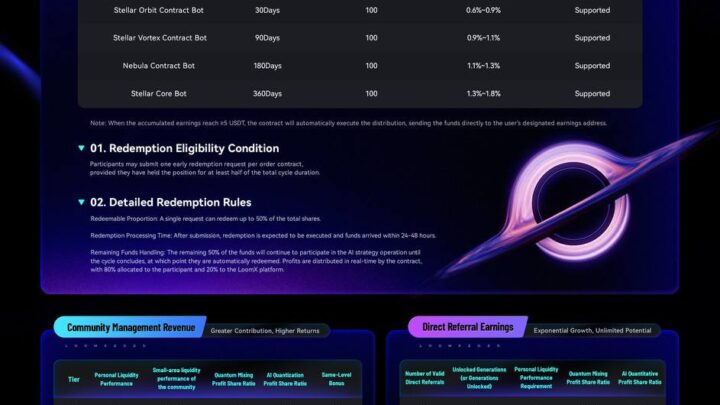Click Supported status for Stellar Core Bot
Image resolution: width=720 pixels, height=405 pixels.
click(592, 94)
